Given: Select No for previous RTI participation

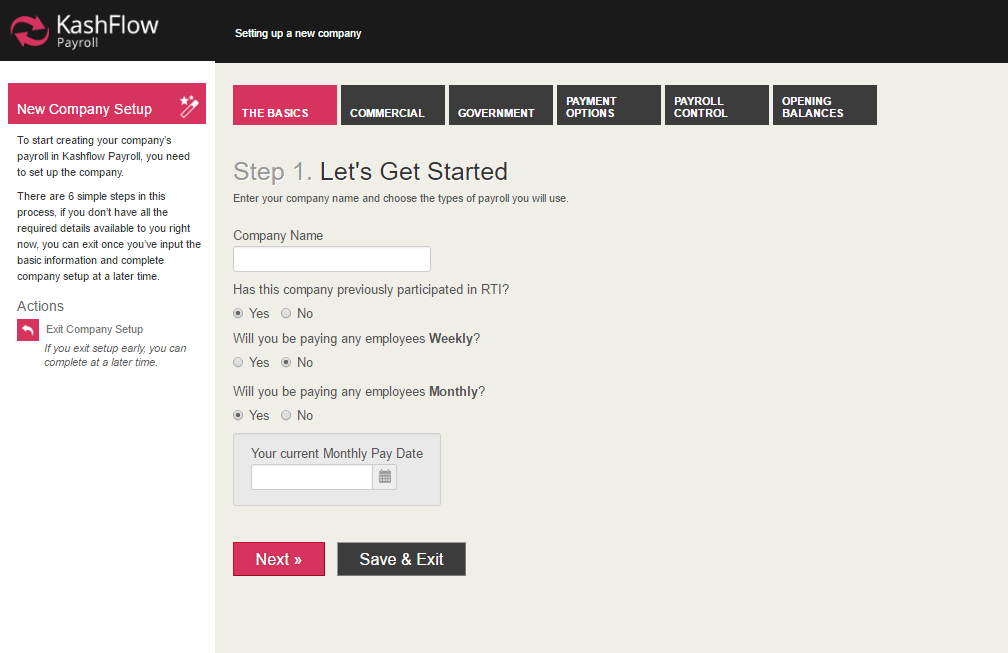Looking at the screenshot, I should click(286, 314).
